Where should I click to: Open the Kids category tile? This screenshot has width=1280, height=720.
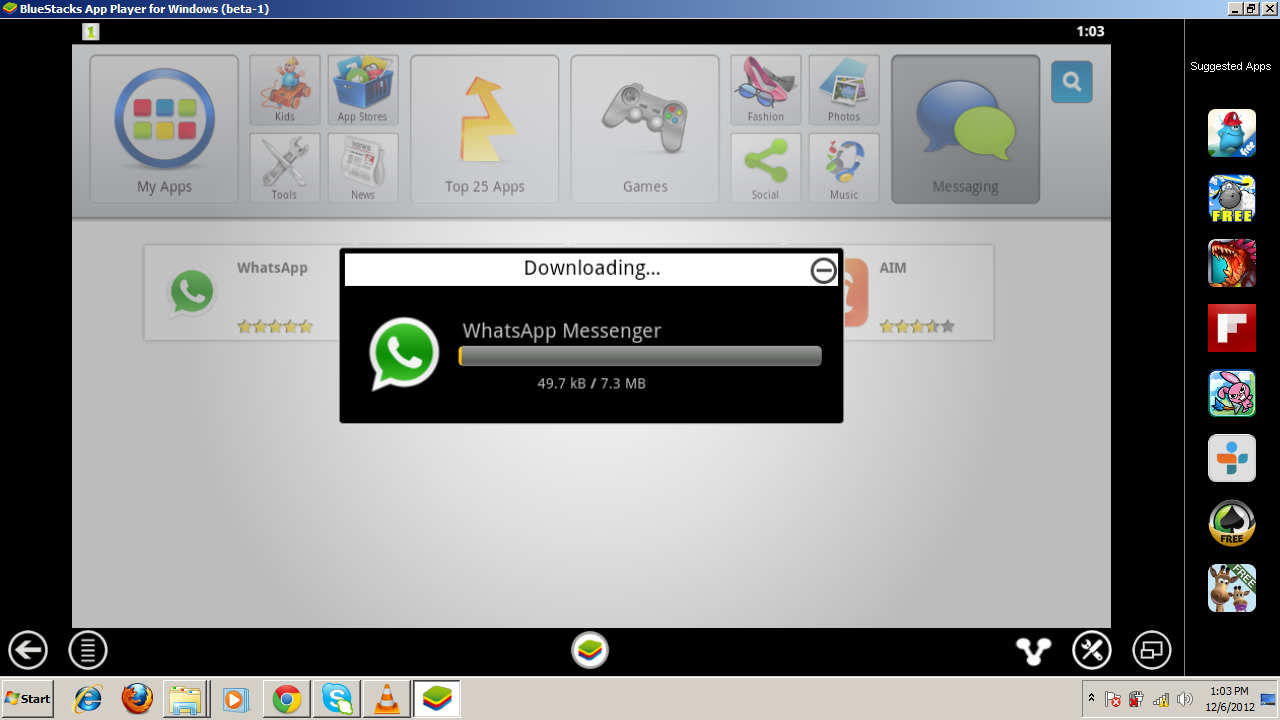(285, 90)
